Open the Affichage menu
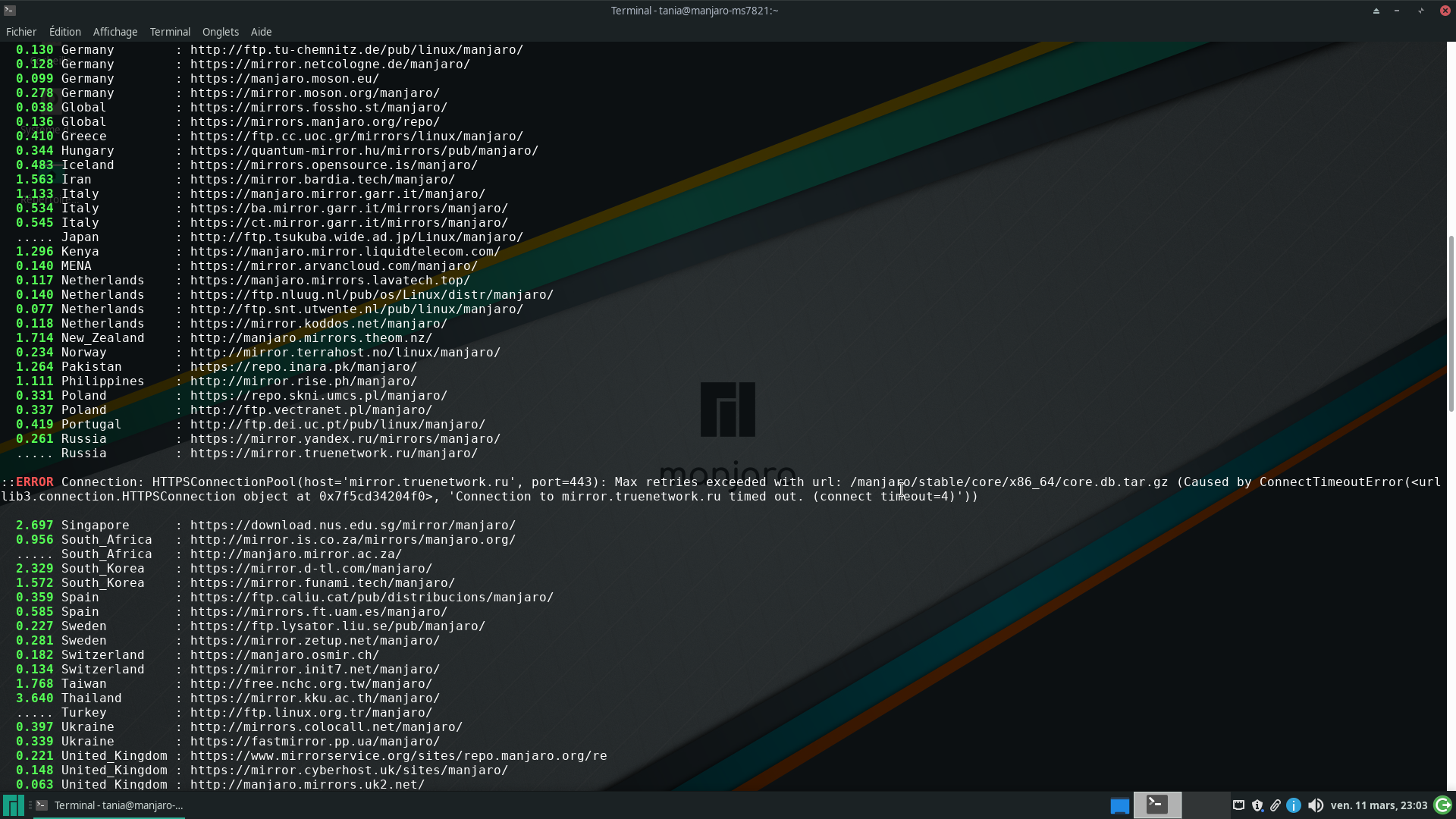Viewport: 1456px width, 819px height. [x=115, y=32]
